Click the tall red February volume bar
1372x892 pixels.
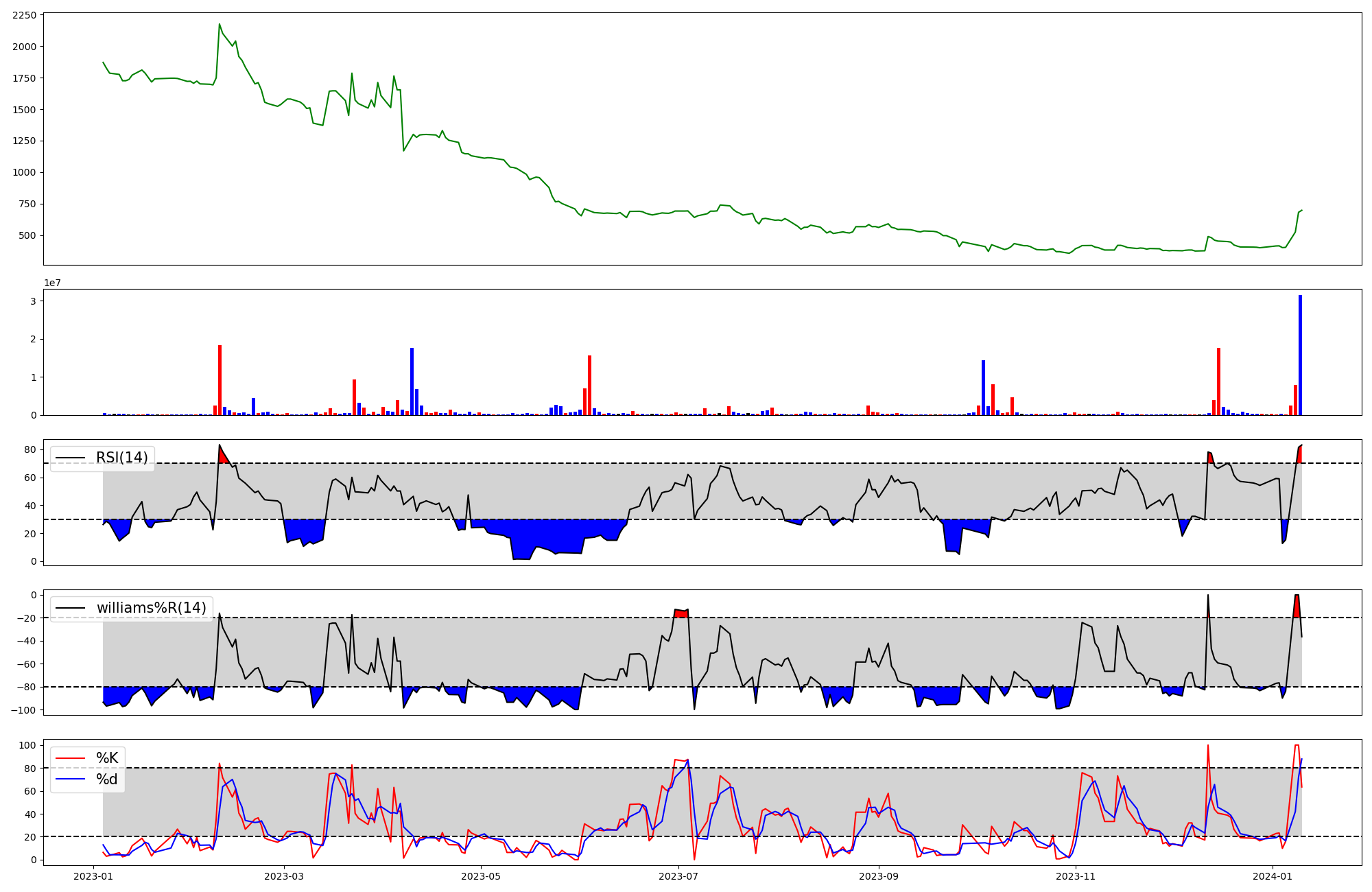pos(220,381)
